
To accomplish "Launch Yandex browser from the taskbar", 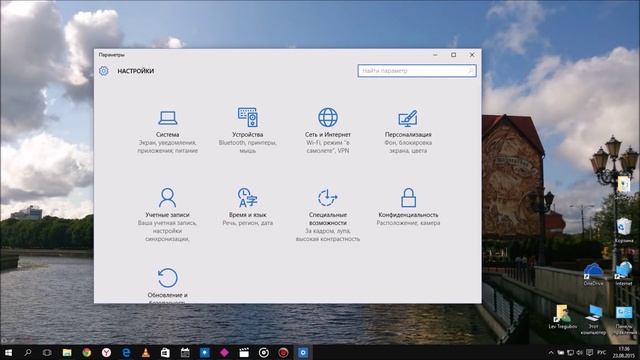I will click(x=106, y=352).
